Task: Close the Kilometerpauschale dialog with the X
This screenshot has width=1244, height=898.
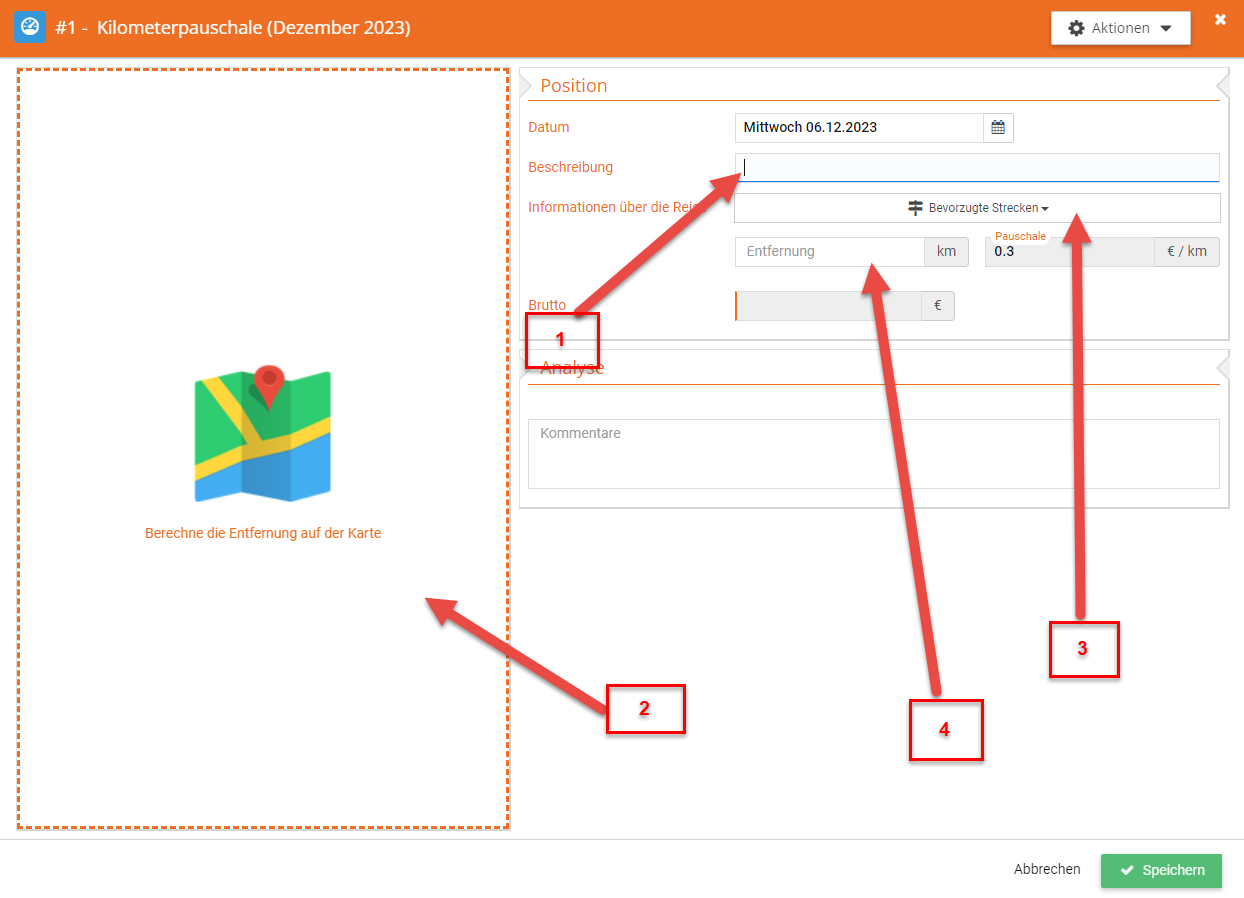Action: [1220, 20]
